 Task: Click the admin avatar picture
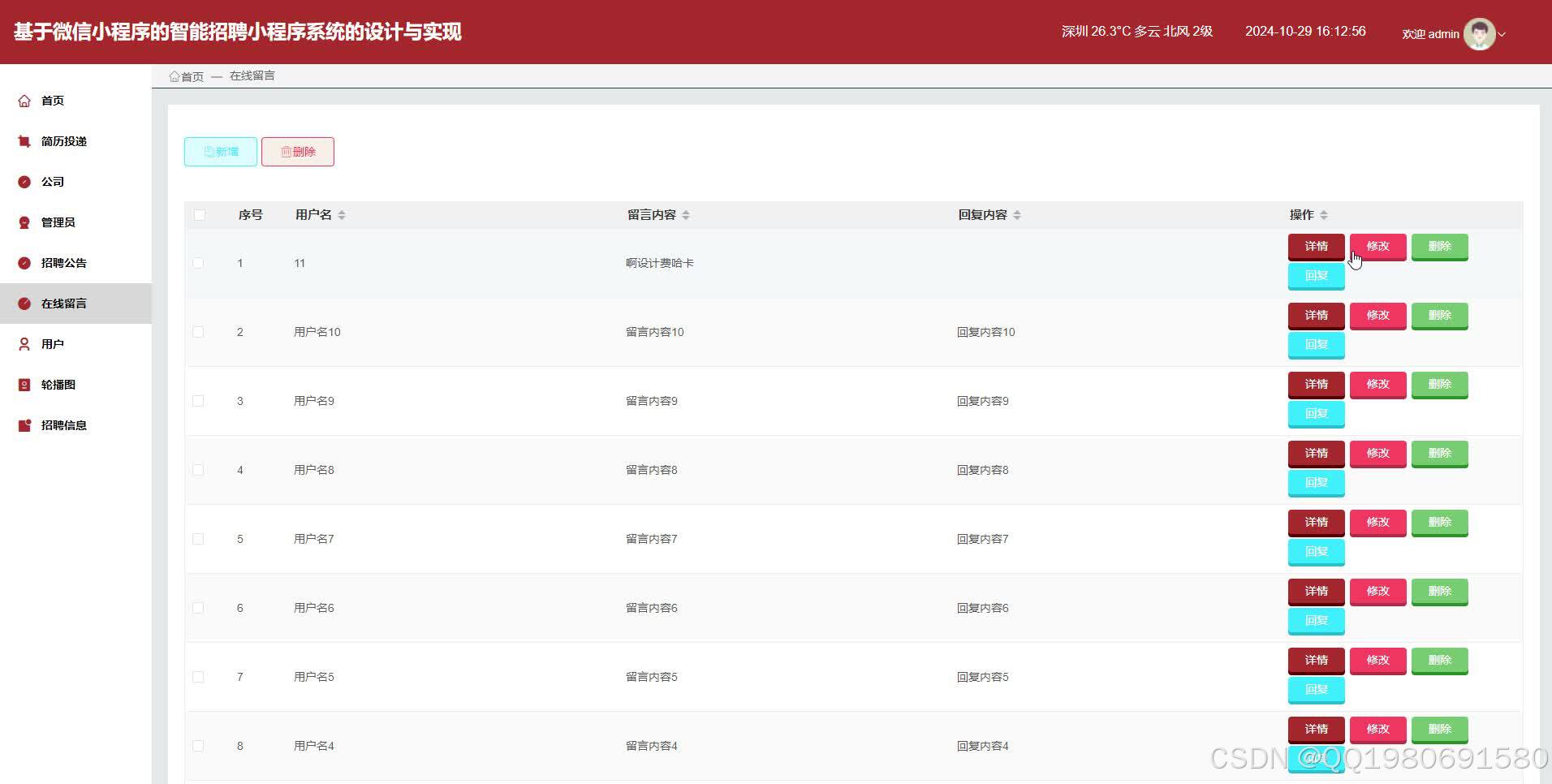pos(1479,34)
